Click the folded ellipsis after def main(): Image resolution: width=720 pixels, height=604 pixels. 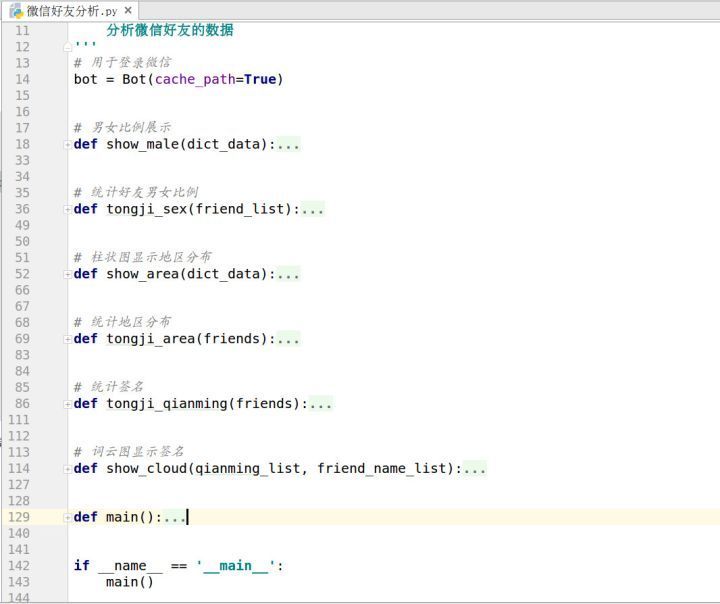[x=174, y=518]
